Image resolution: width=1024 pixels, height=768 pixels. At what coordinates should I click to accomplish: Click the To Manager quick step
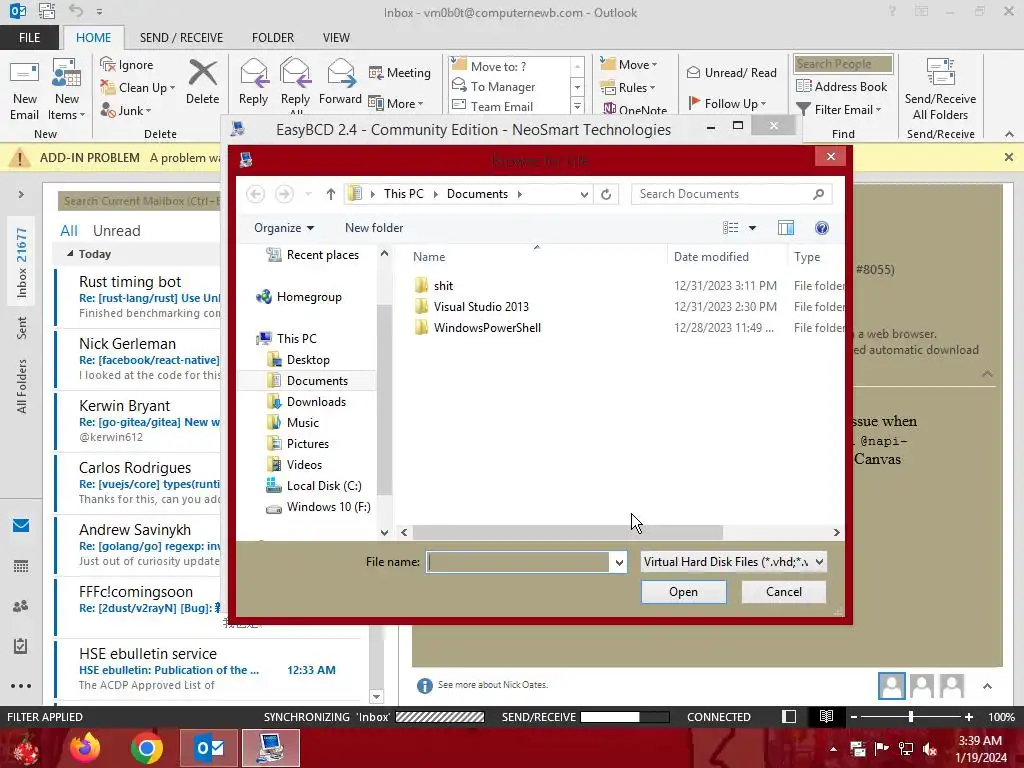(x=503, y=87)
